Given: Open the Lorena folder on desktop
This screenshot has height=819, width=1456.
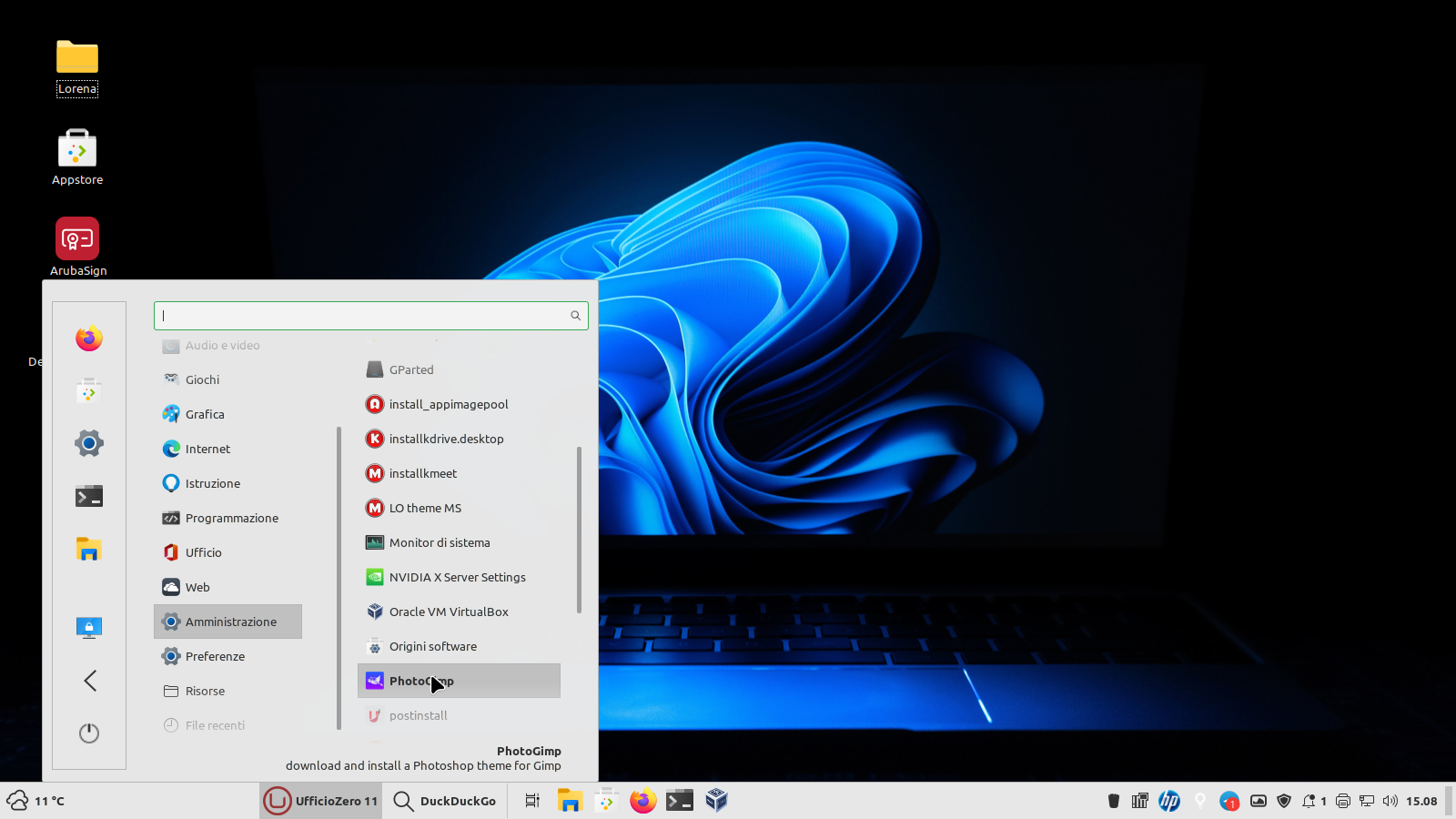Looking at the screenshot, I should [77, 68].
